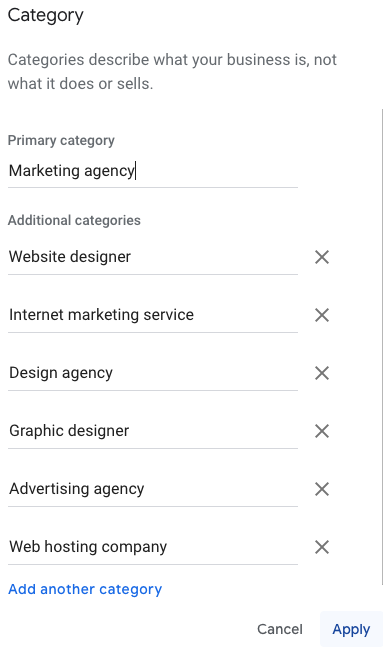
Task: Delete the Design agency category
Action: click(x=322, y=373)
